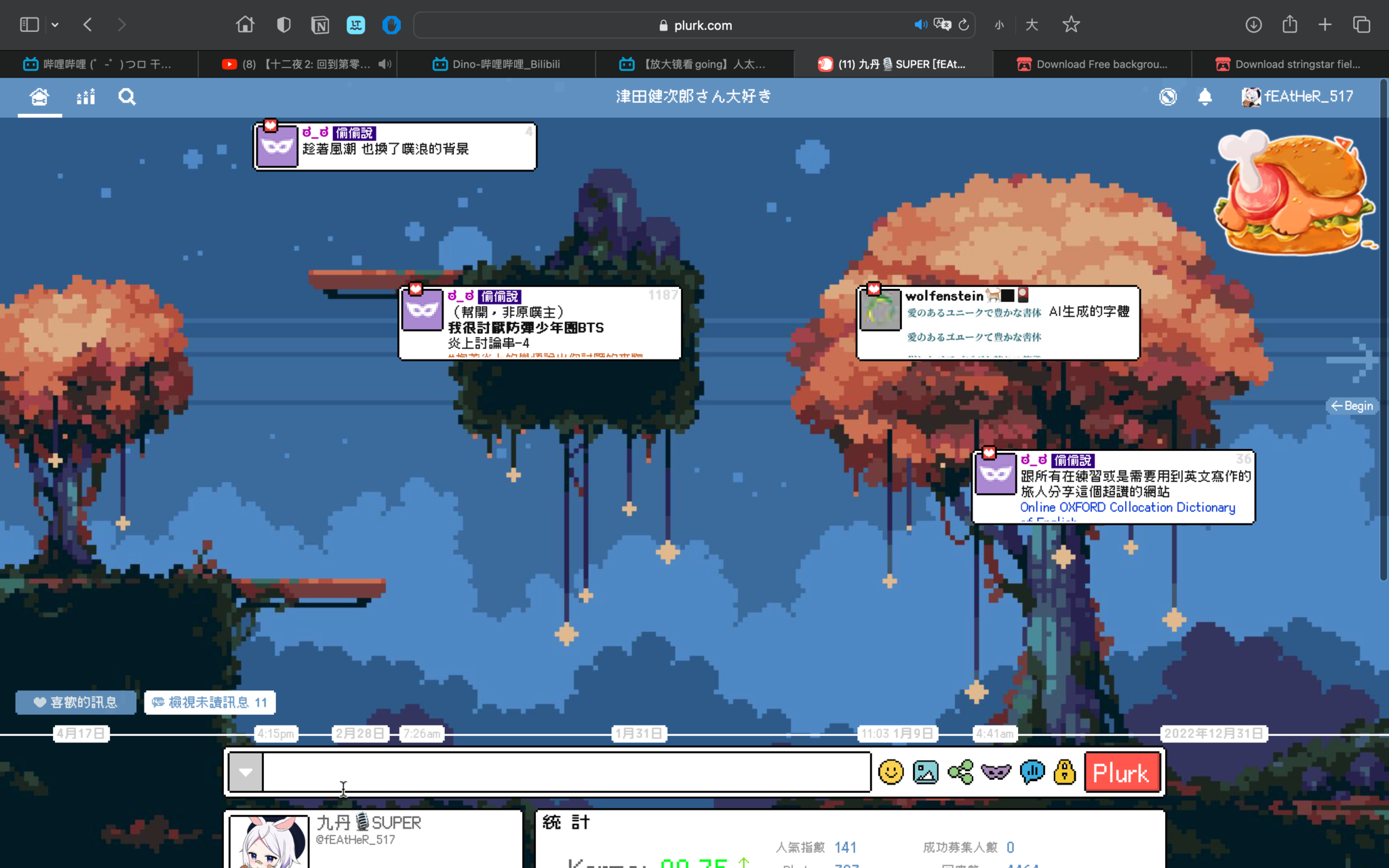
Task: Click the cyan translate extension icon
Action: point(355,25)
